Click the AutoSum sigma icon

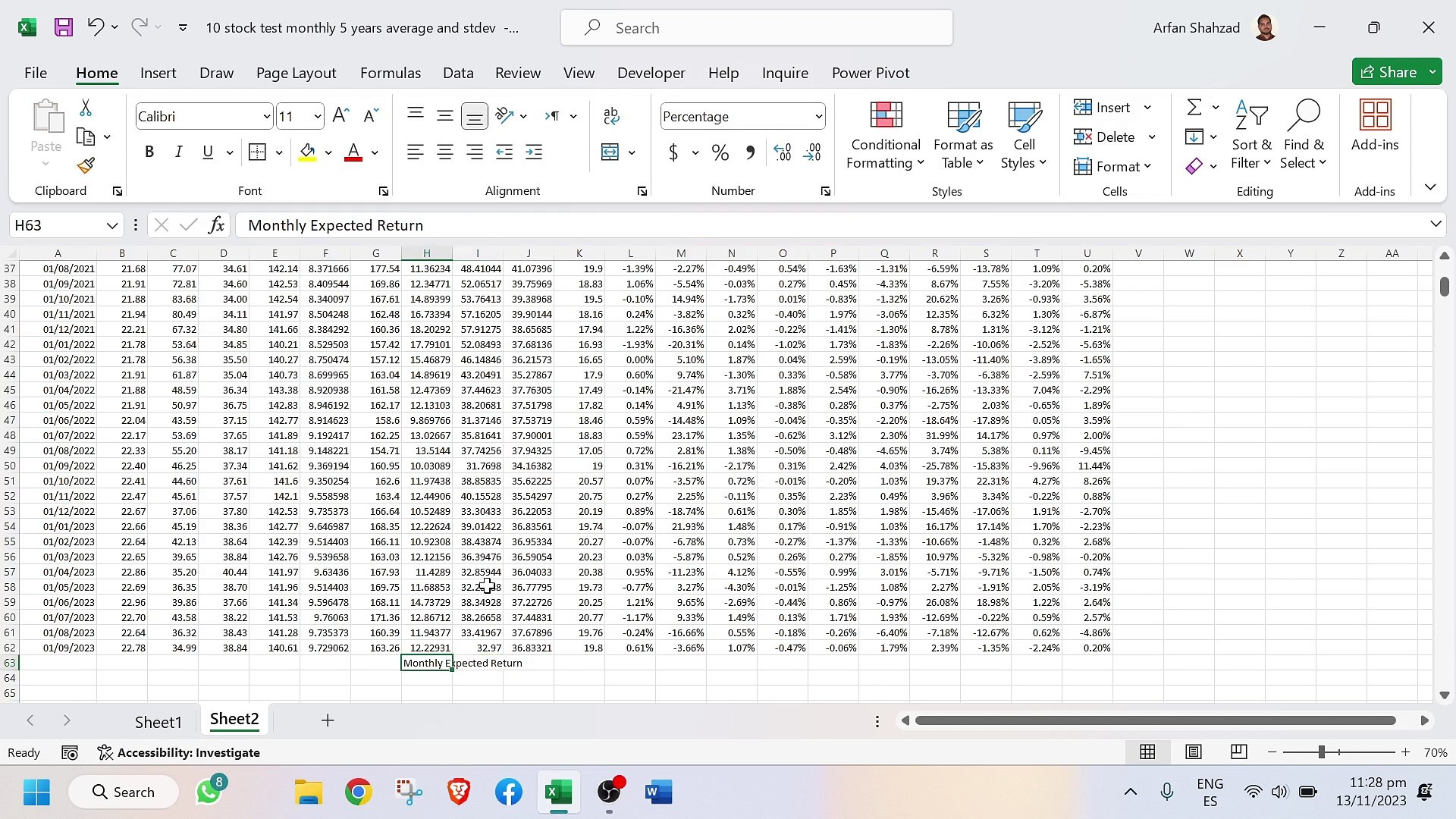point(1194,108)
